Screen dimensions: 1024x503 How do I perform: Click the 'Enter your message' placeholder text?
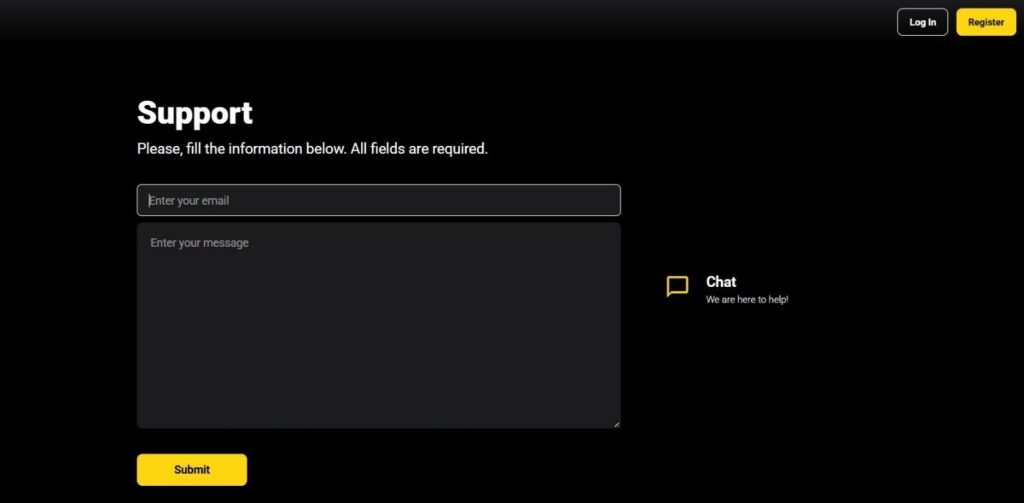(x=199, y=243)
